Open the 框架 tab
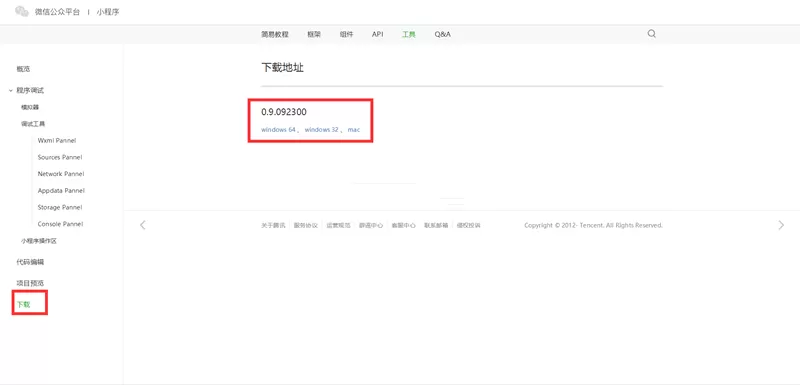The height and width of the screenshot is (385, 800). 314,35
